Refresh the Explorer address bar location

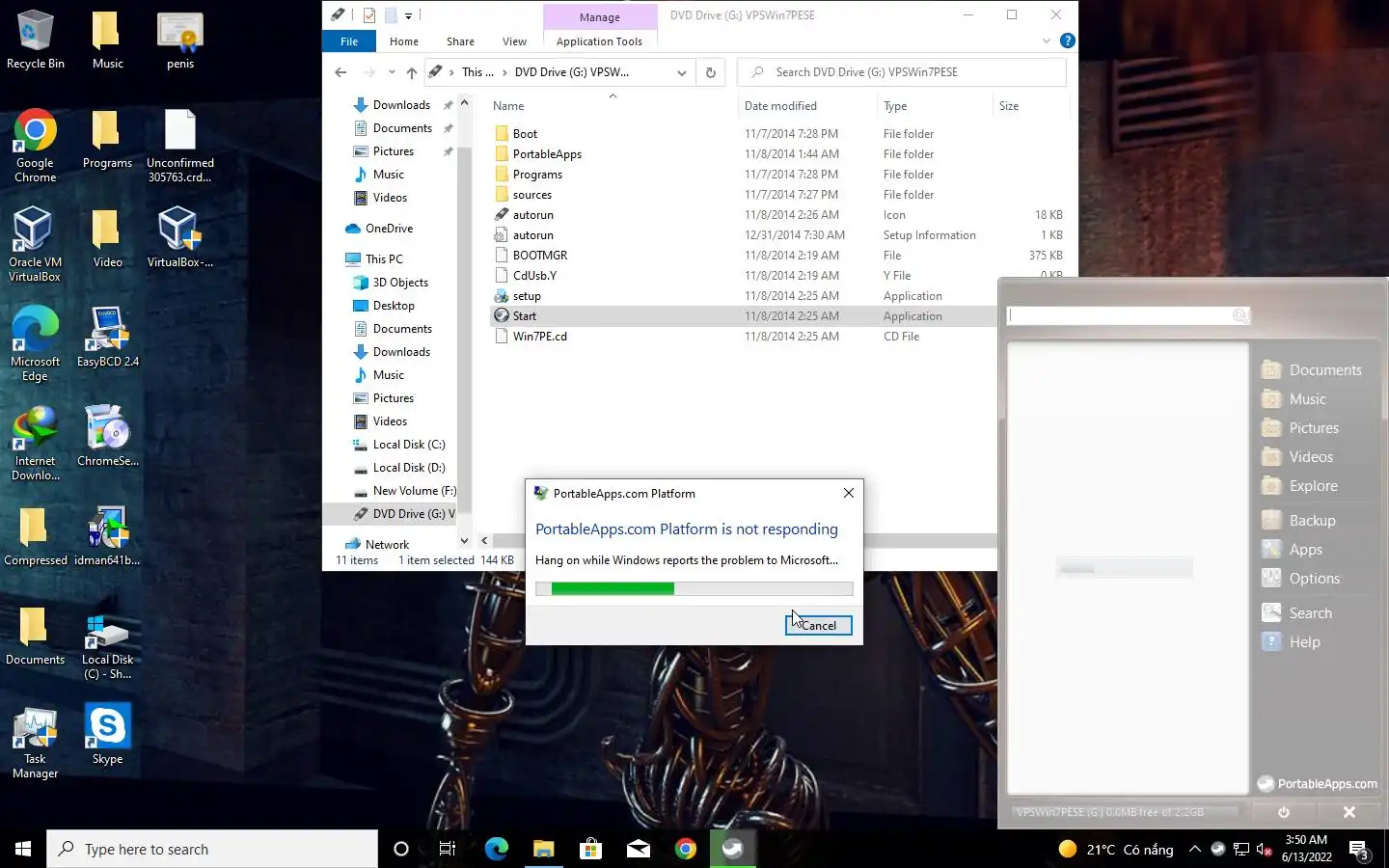click(x=711, y=72)
